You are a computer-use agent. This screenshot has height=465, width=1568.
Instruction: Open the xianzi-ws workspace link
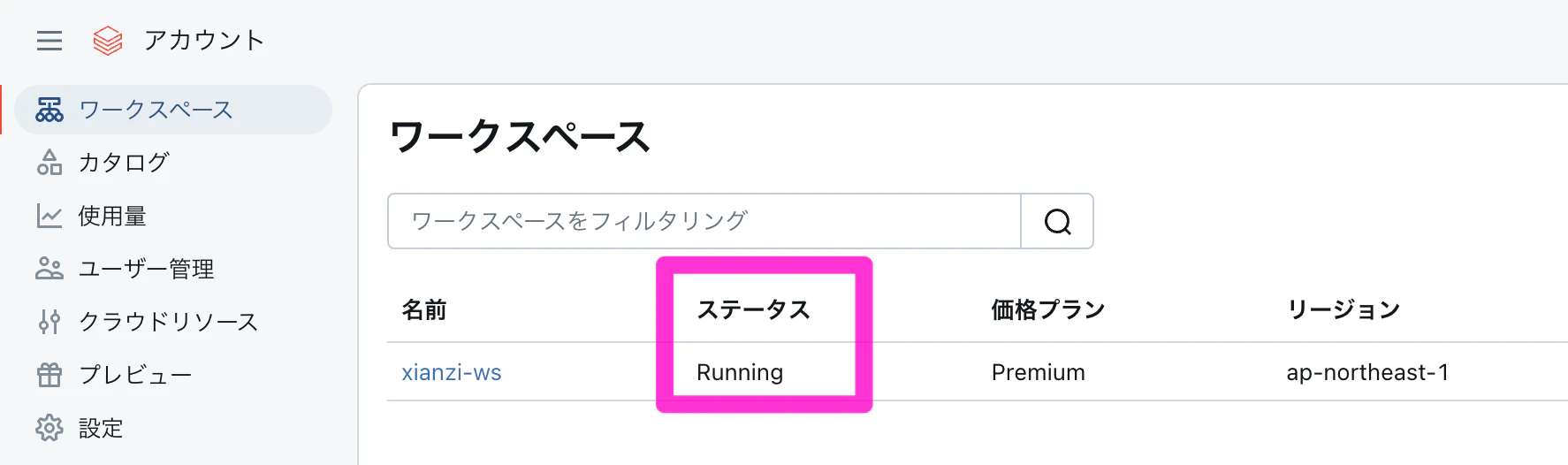pos(452,373)
